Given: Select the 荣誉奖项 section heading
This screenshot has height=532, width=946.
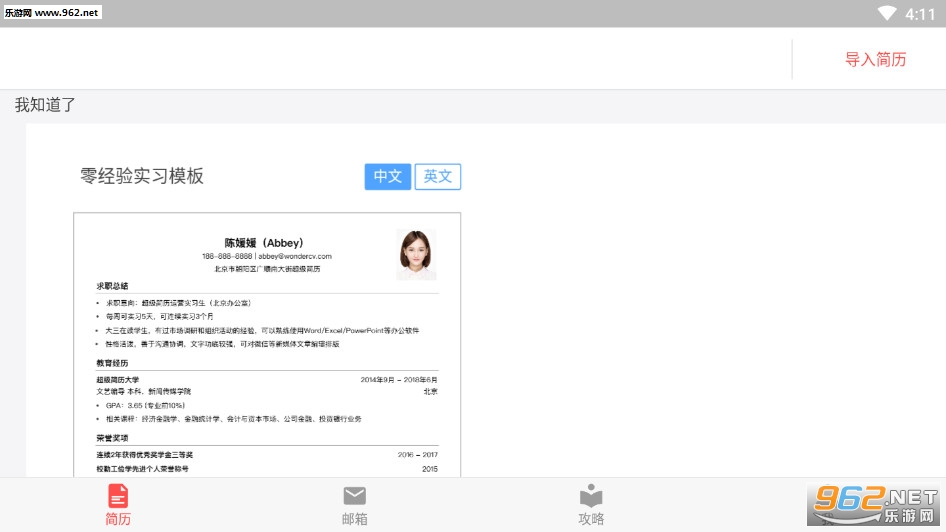Looking at the screenshot, I should coord(112,438).
